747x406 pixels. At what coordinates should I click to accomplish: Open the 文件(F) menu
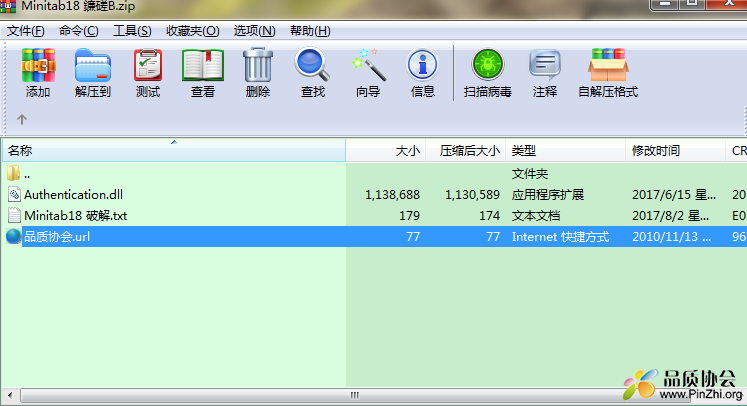[26, 31]
